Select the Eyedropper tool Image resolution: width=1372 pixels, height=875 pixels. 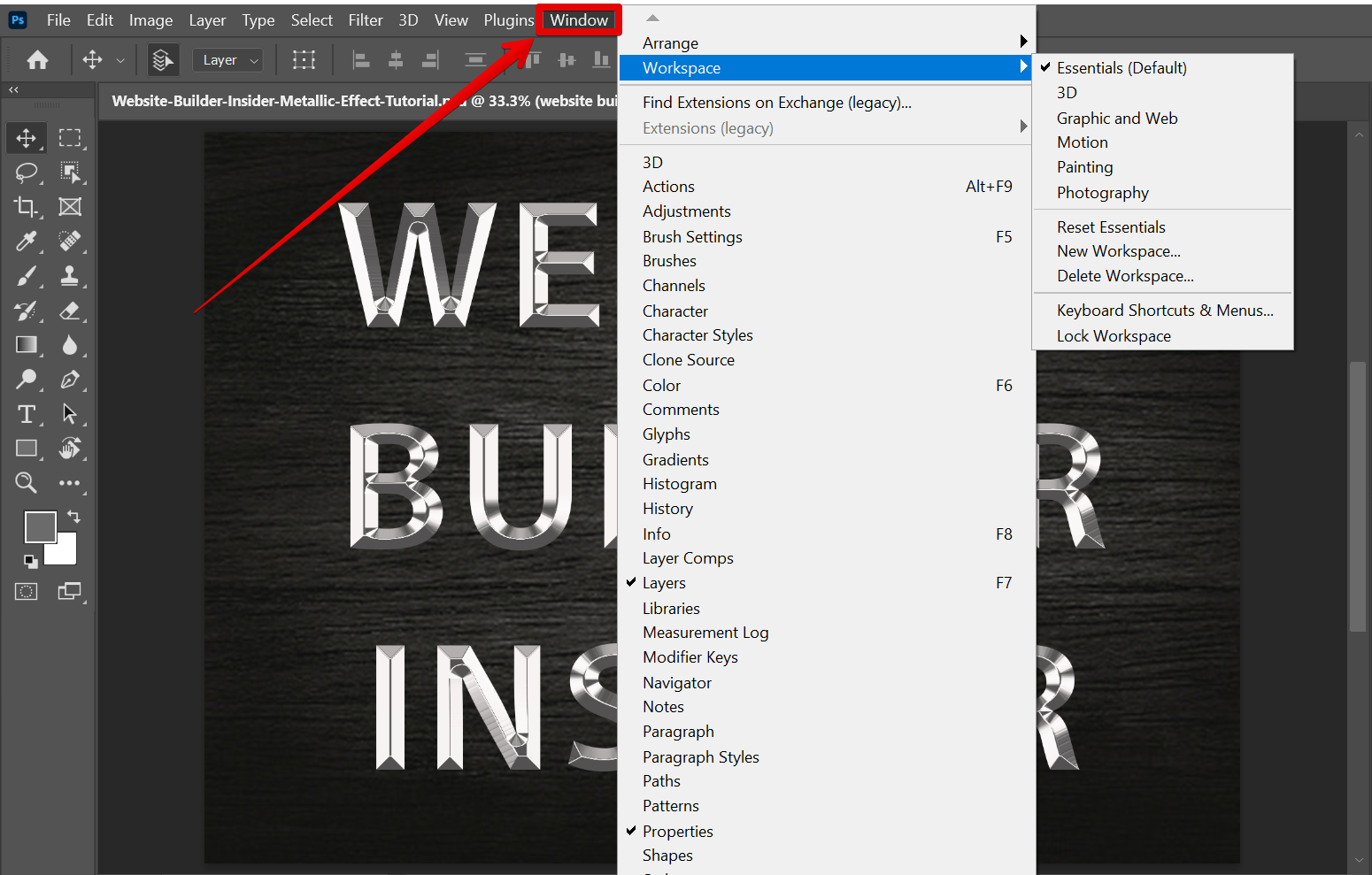click(x=26, y=241)
